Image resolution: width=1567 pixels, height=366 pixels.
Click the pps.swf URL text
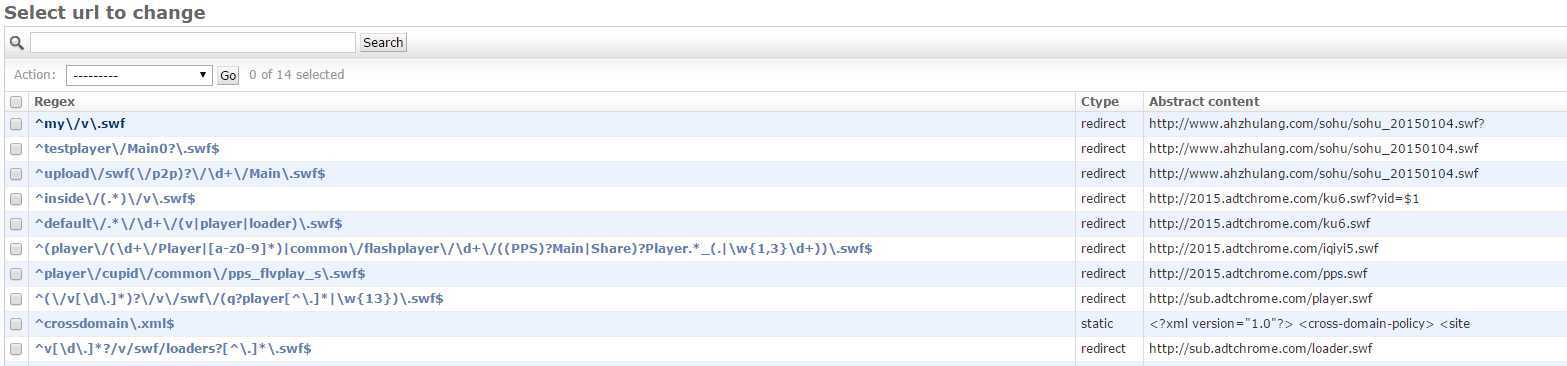click(x=1258, y=273)
